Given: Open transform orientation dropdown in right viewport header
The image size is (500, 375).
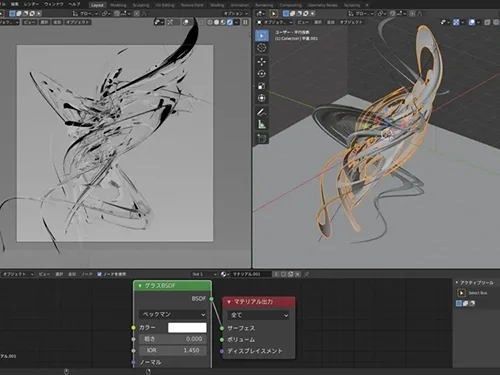Looking at the screenshot, I should 361,14.
